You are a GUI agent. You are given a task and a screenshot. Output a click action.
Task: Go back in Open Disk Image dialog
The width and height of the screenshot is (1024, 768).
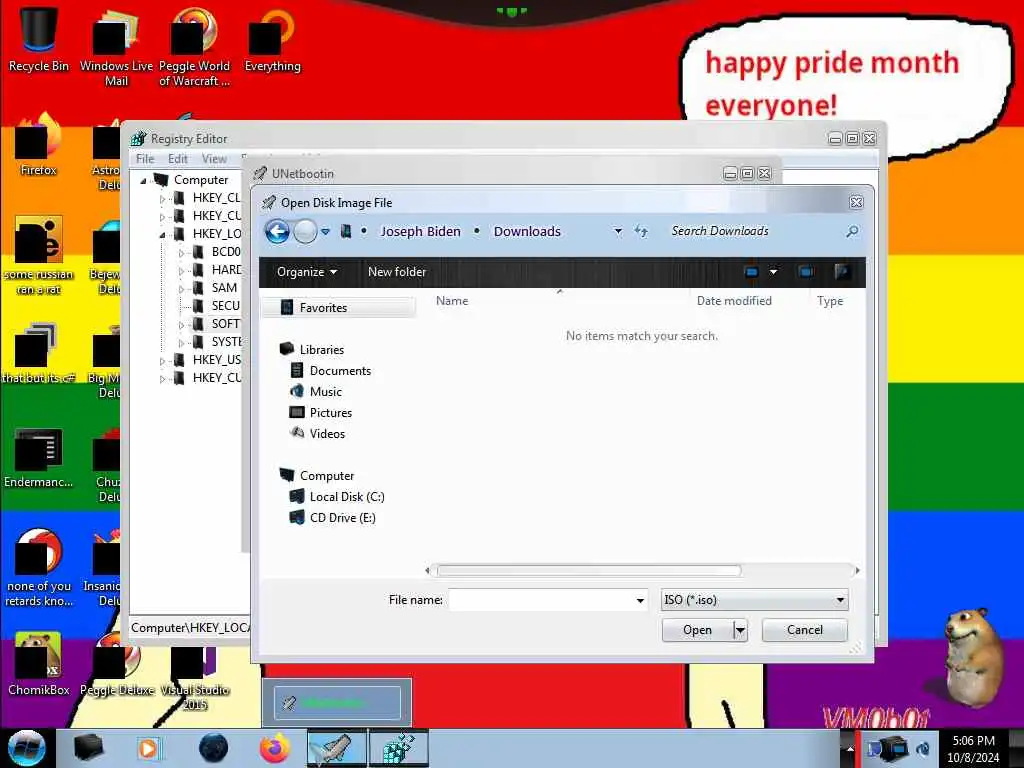[277, 231]
